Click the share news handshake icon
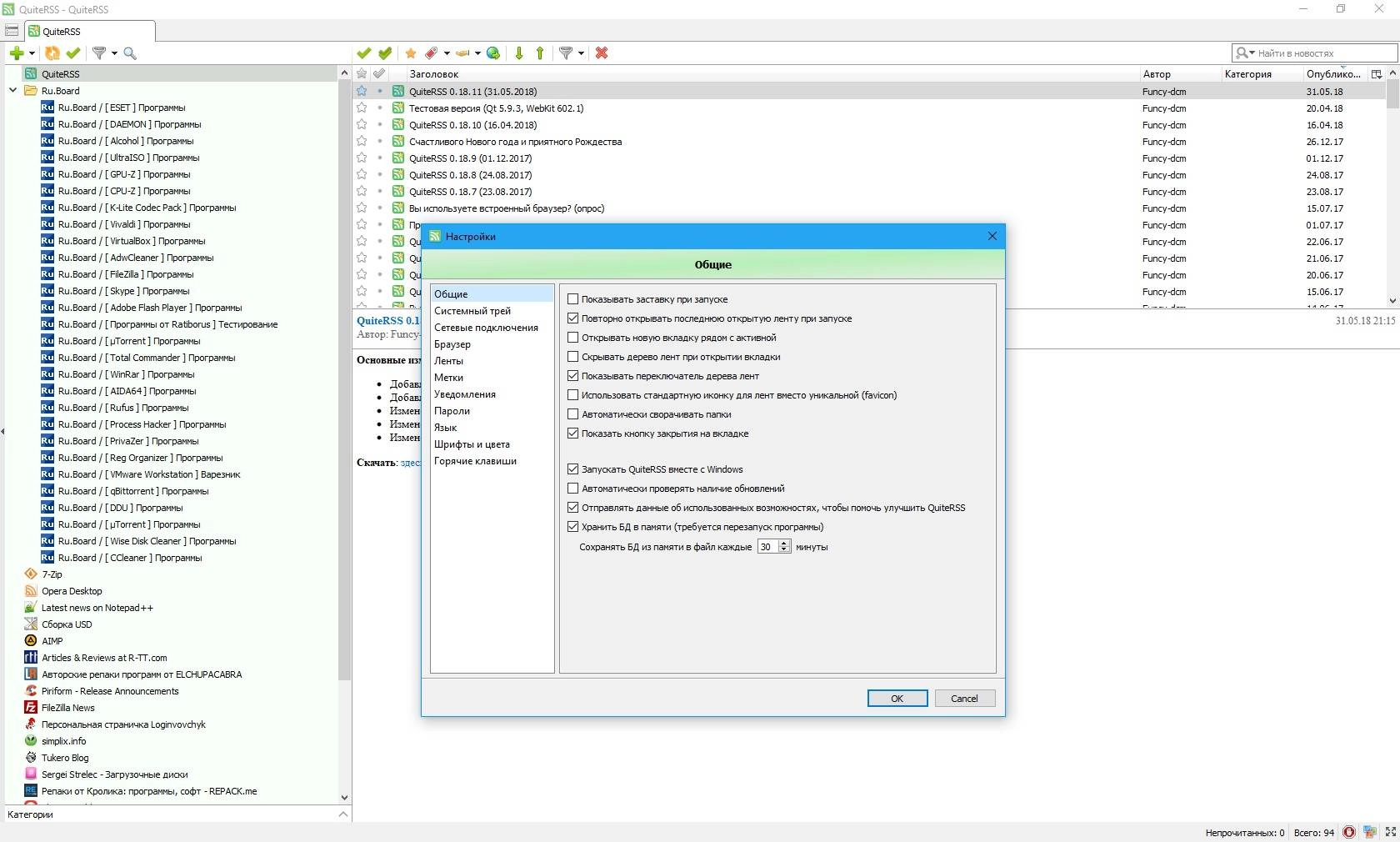 tap(462, 53)
